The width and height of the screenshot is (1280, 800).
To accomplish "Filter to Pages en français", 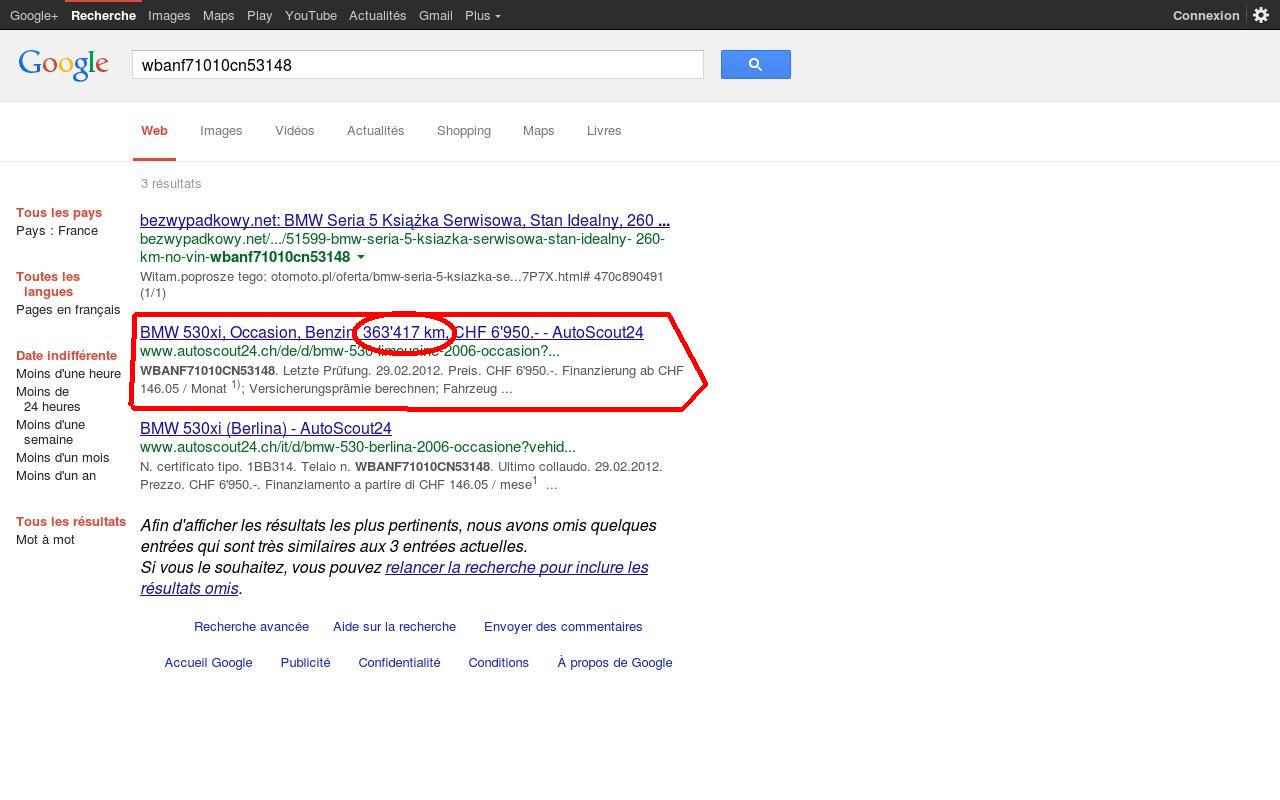I will (x=68, y=310).
